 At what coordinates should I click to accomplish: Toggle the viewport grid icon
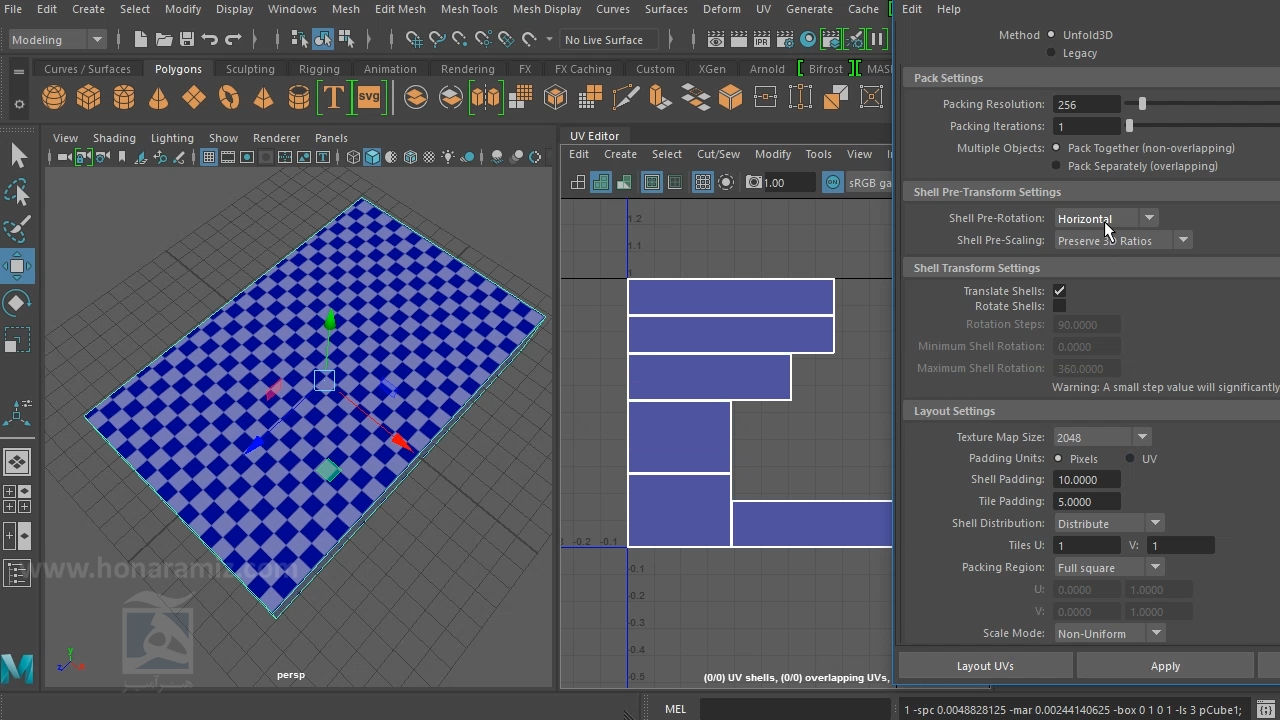209,157
